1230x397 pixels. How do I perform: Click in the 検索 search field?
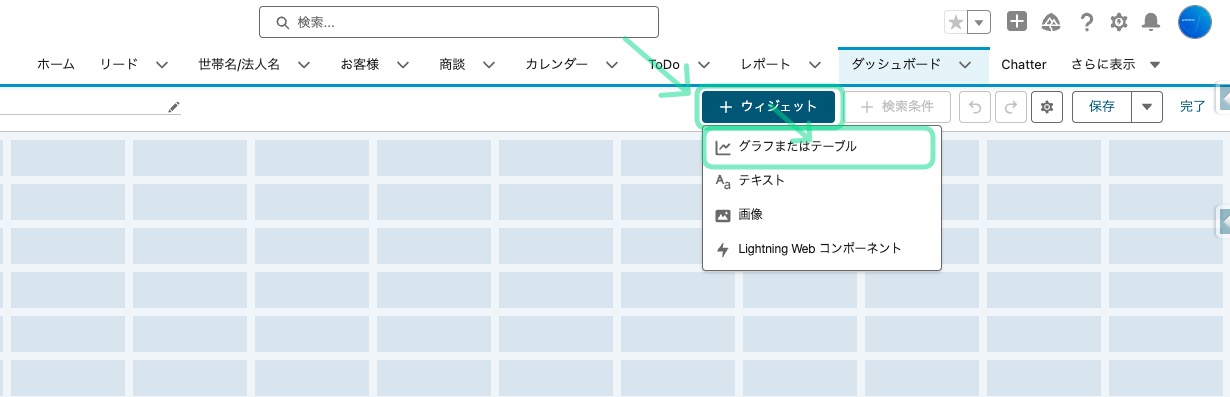pyautogui.click(x=459, y=22)
